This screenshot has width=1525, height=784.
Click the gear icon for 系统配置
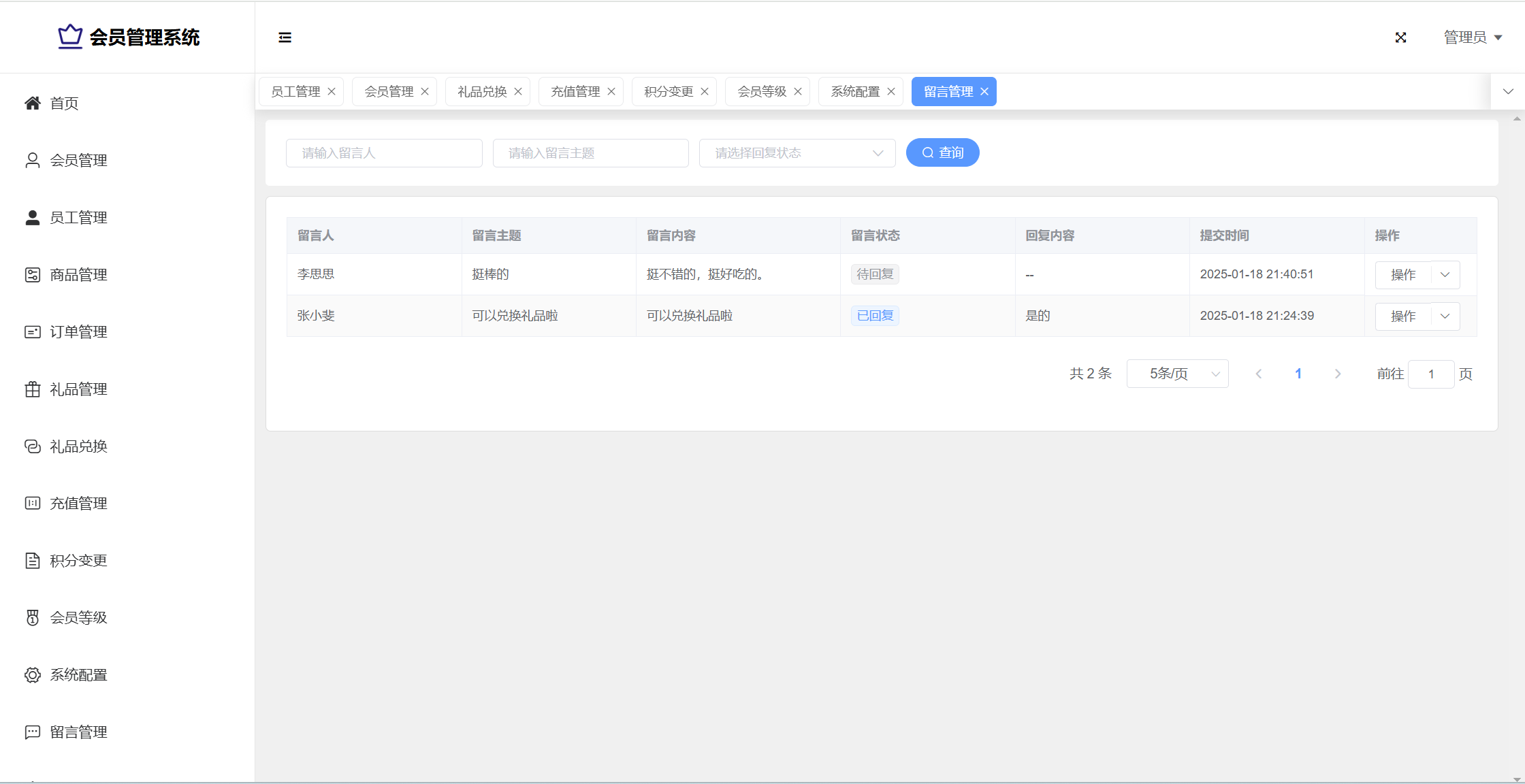(33, 675)
